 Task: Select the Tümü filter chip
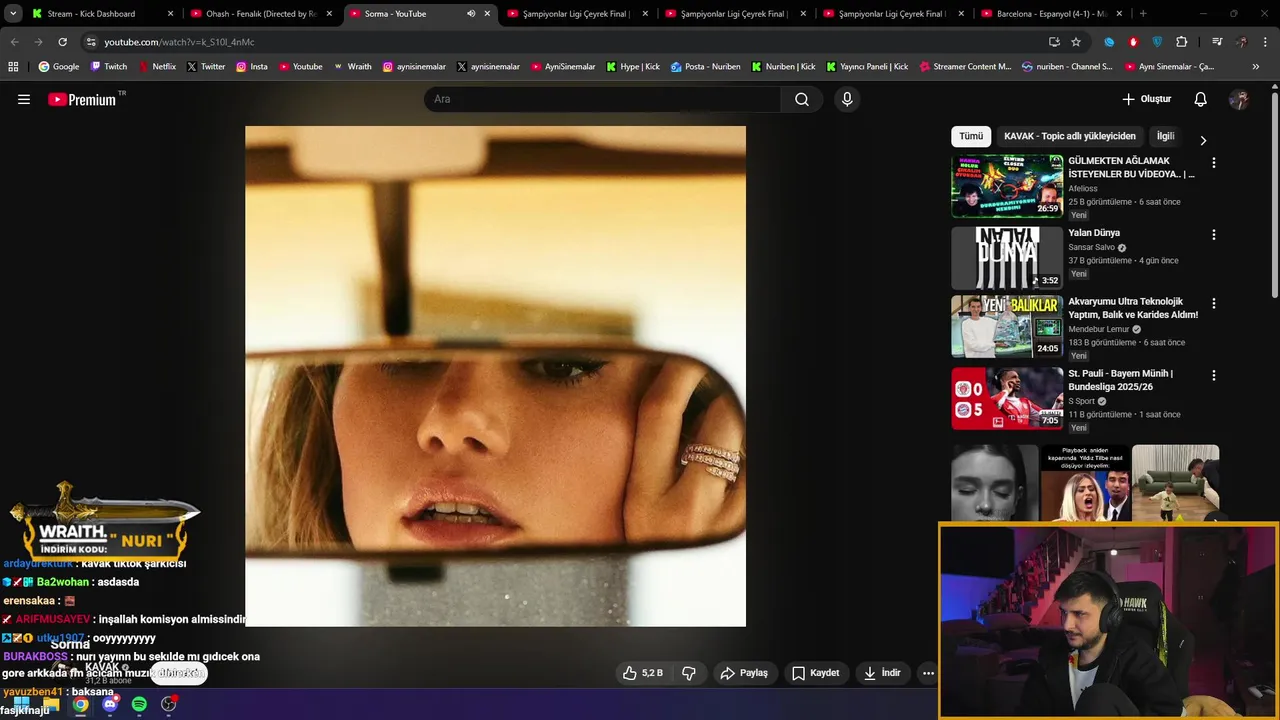[x=971, y=136]
